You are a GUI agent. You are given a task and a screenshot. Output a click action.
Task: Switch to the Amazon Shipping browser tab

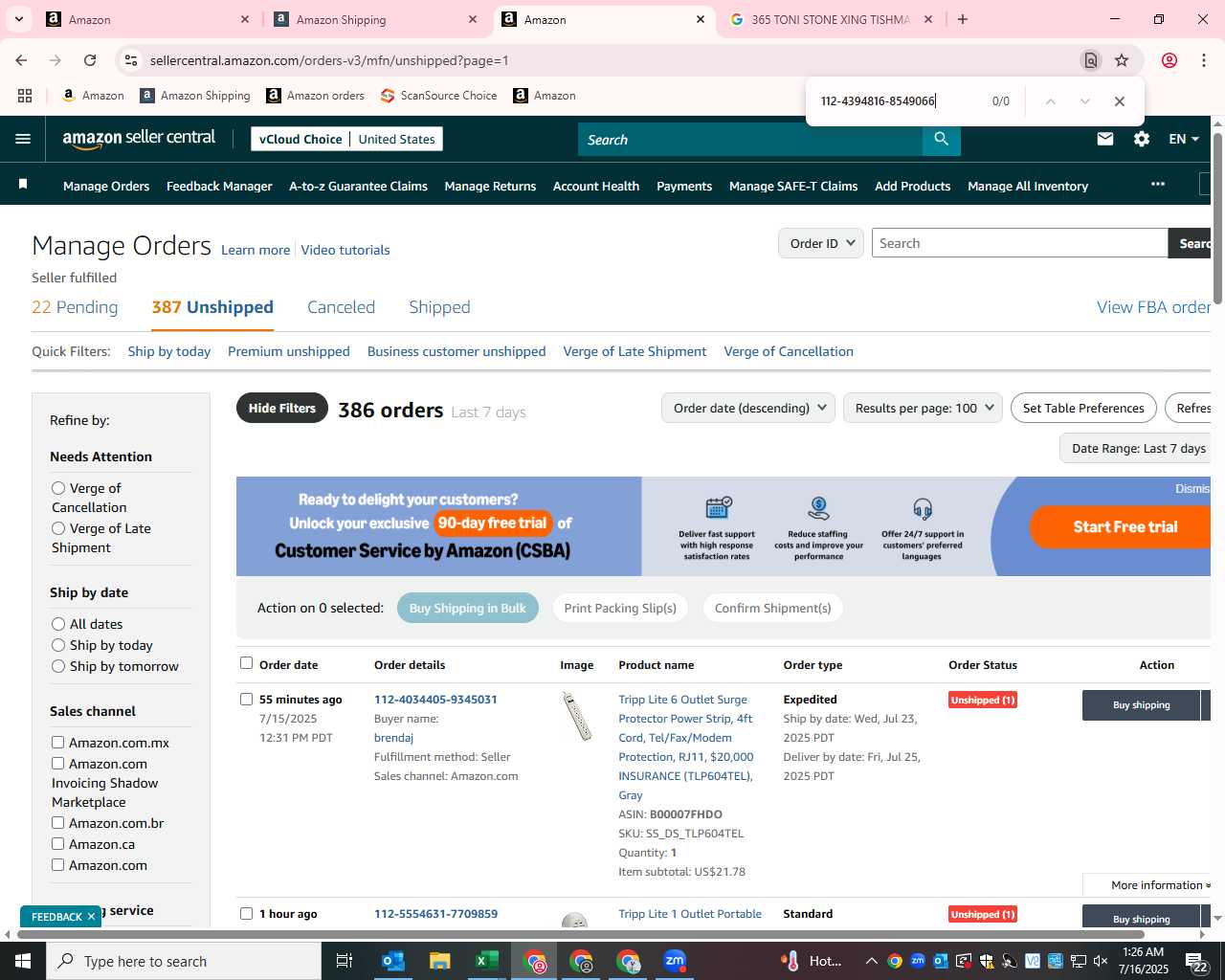coord(374,19)
